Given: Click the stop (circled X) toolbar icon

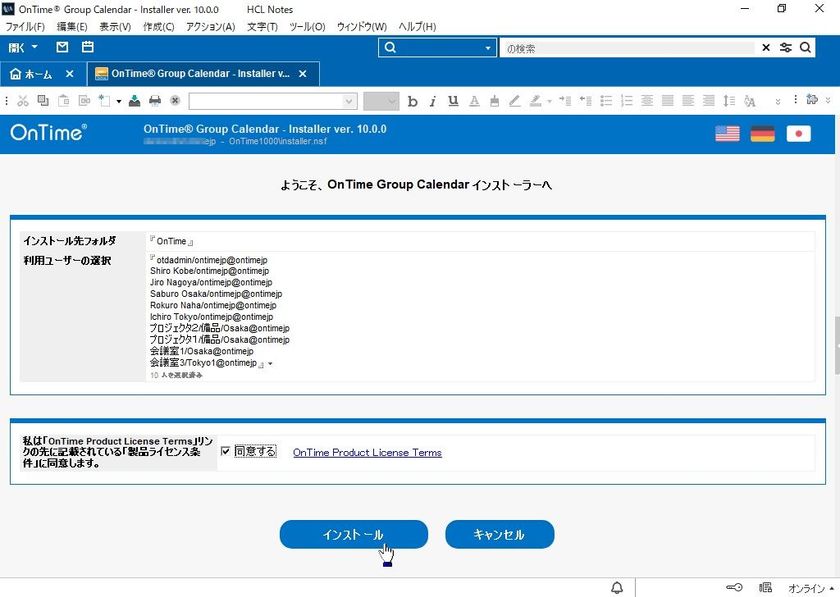Looking at the screenshot, I should click(x=175, y=101).
